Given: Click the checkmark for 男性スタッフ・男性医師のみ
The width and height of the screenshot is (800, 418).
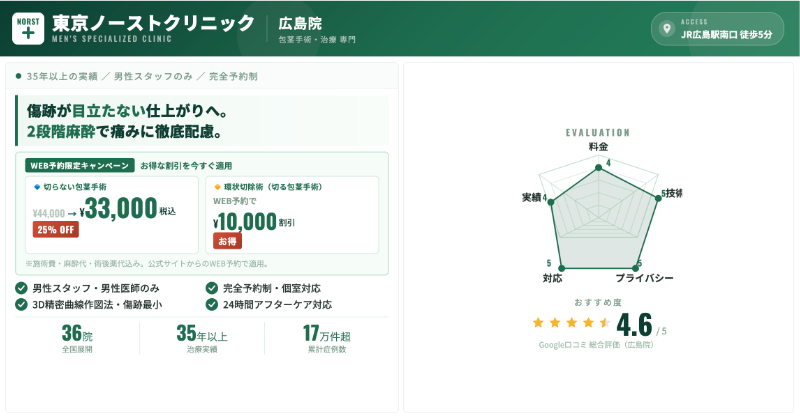Looking at the screenshot, I should (22, 289).
